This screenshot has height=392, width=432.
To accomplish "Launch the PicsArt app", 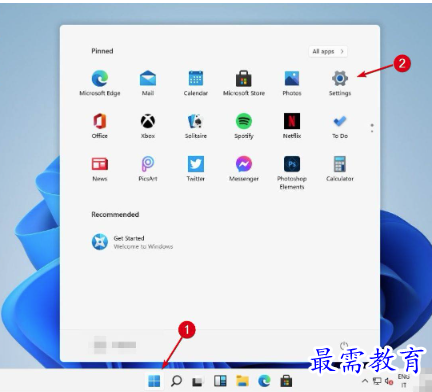I will click(148, 168).
